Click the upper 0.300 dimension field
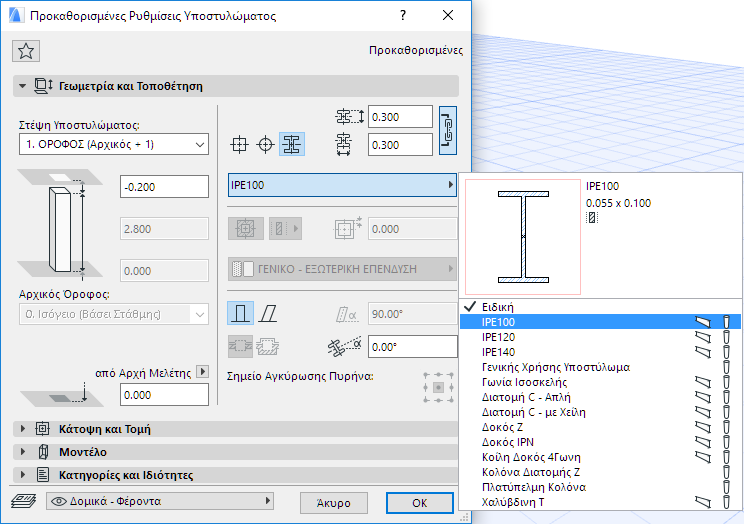The image size is (744, 524). [x=400, y=117]
